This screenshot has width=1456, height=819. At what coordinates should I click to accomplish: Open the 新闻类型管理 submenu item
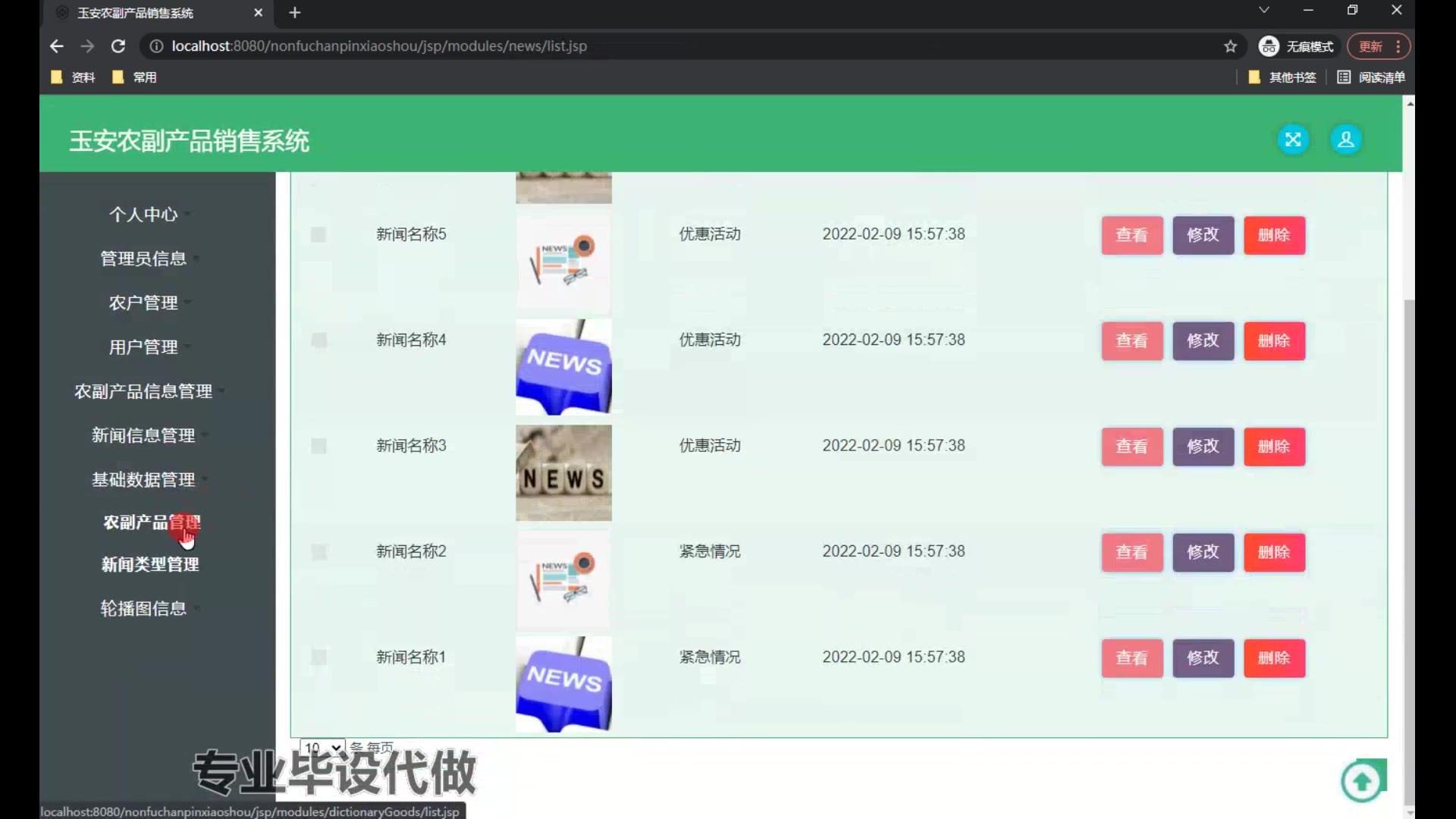(x=150, y=564)
